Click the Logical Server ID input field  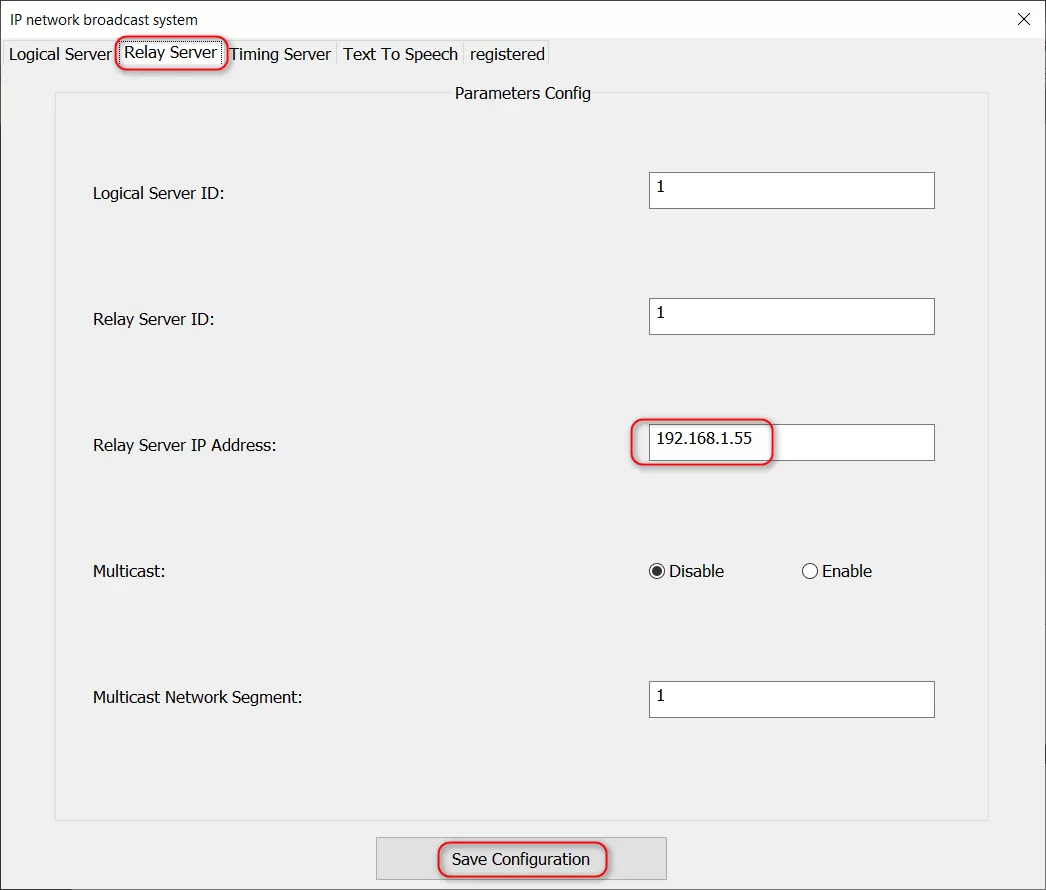tap(791, 190)
